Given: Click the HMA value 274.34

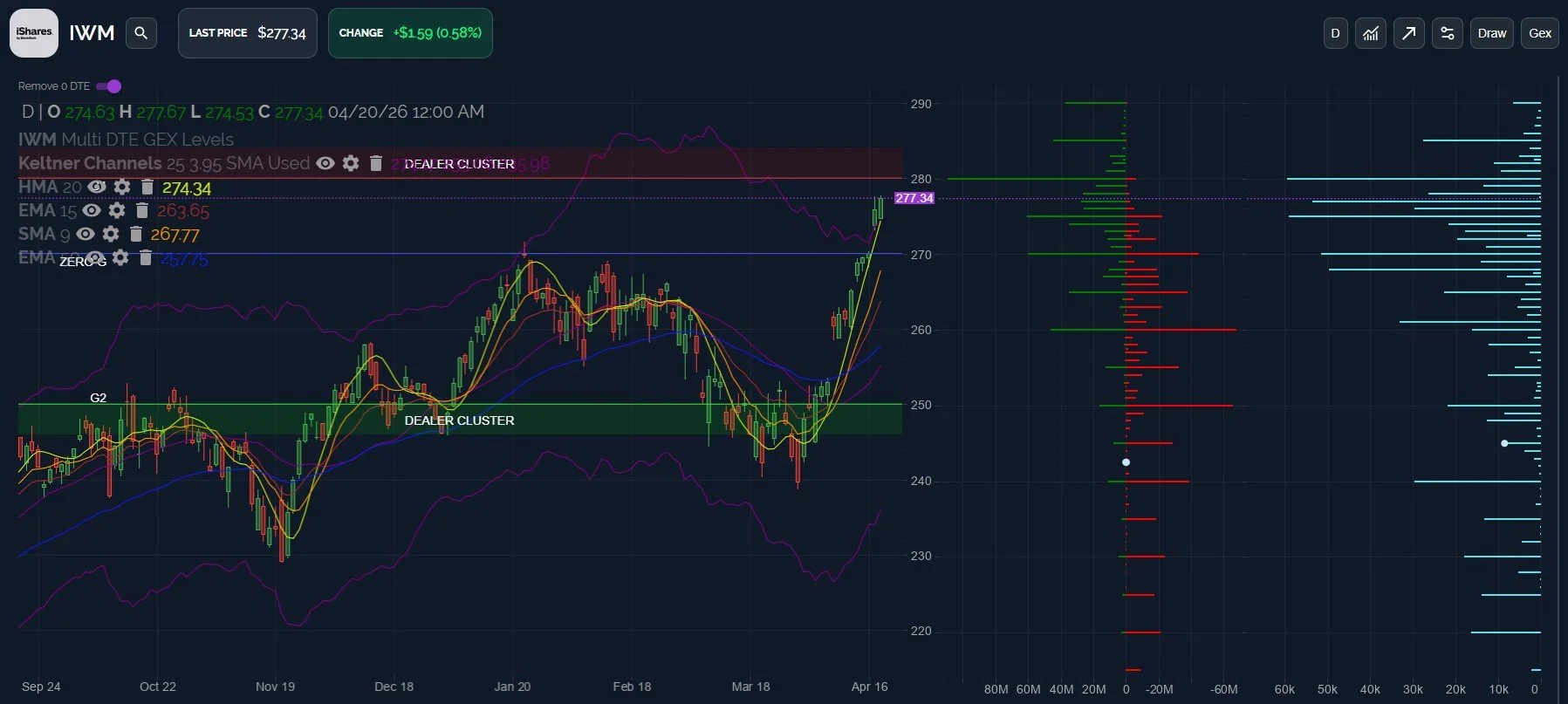Looking at the screenshot, I should point(187,188).
